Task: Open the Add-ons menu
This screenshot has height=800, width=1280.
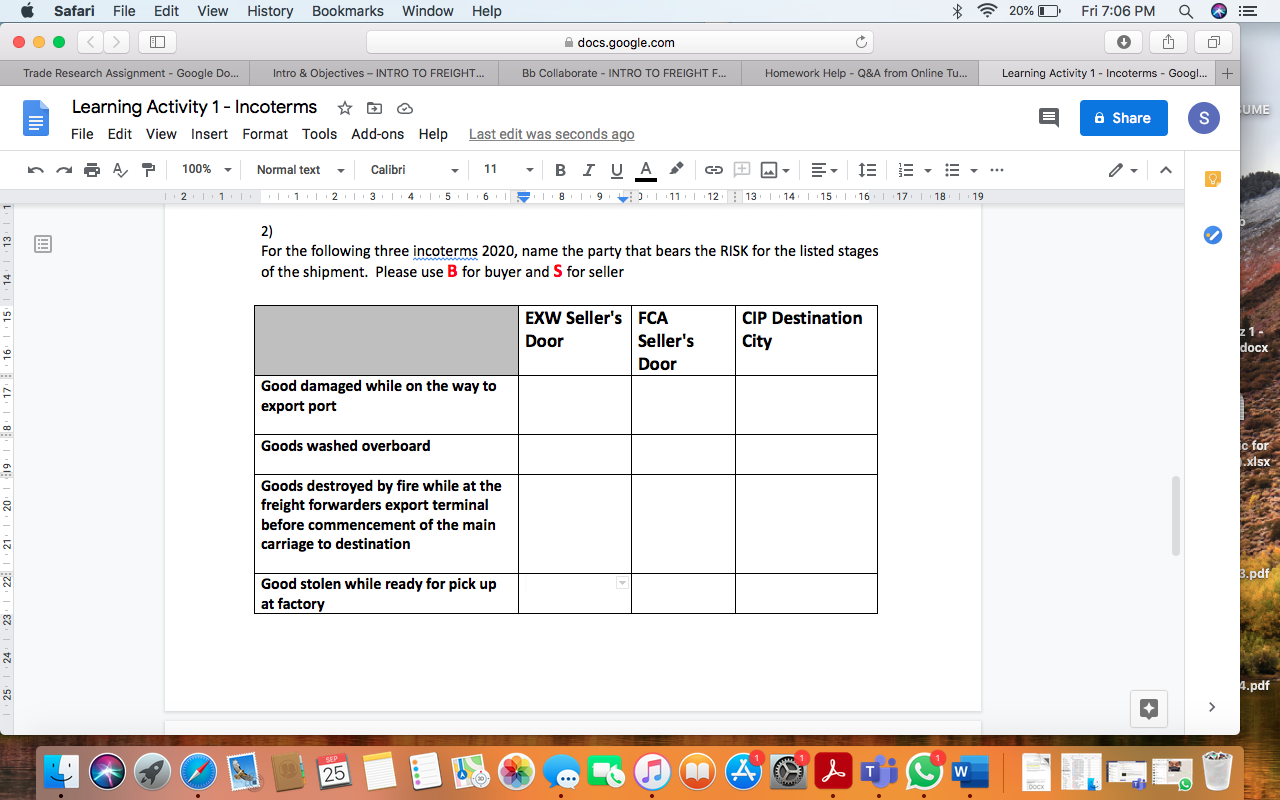Action: point(378,134)
